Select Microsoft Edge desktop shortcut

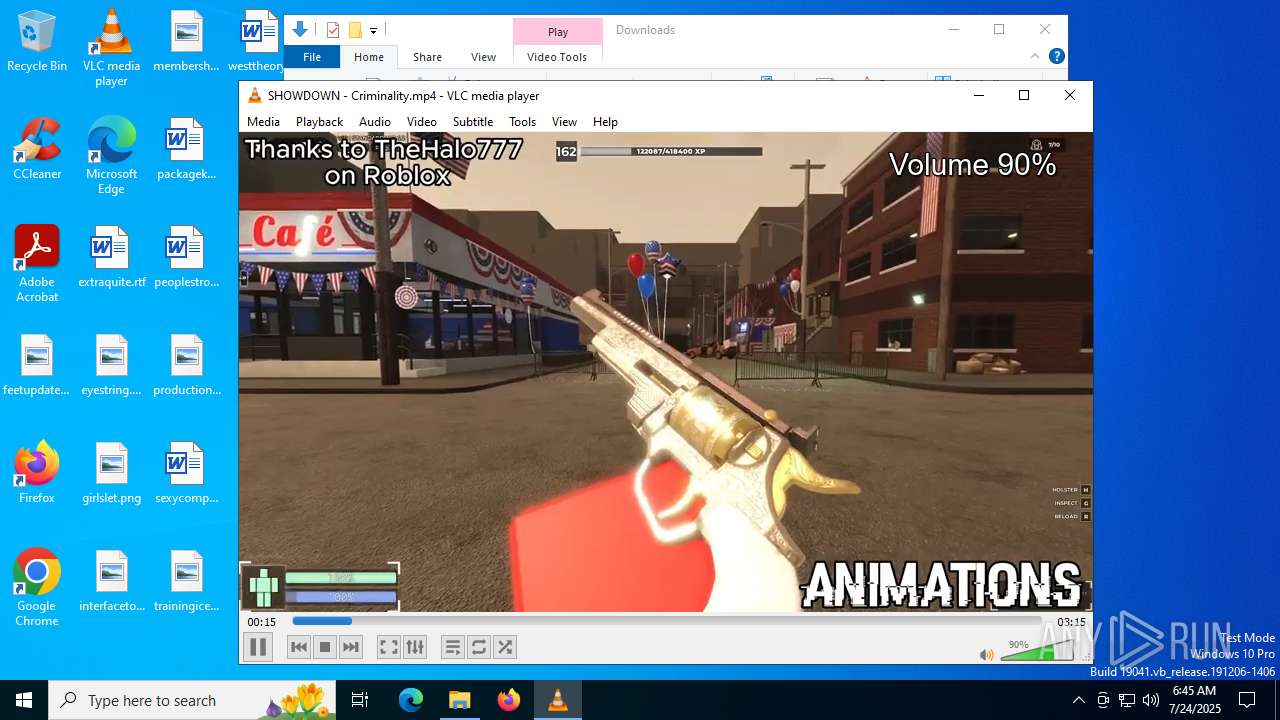tap(111, 156)
